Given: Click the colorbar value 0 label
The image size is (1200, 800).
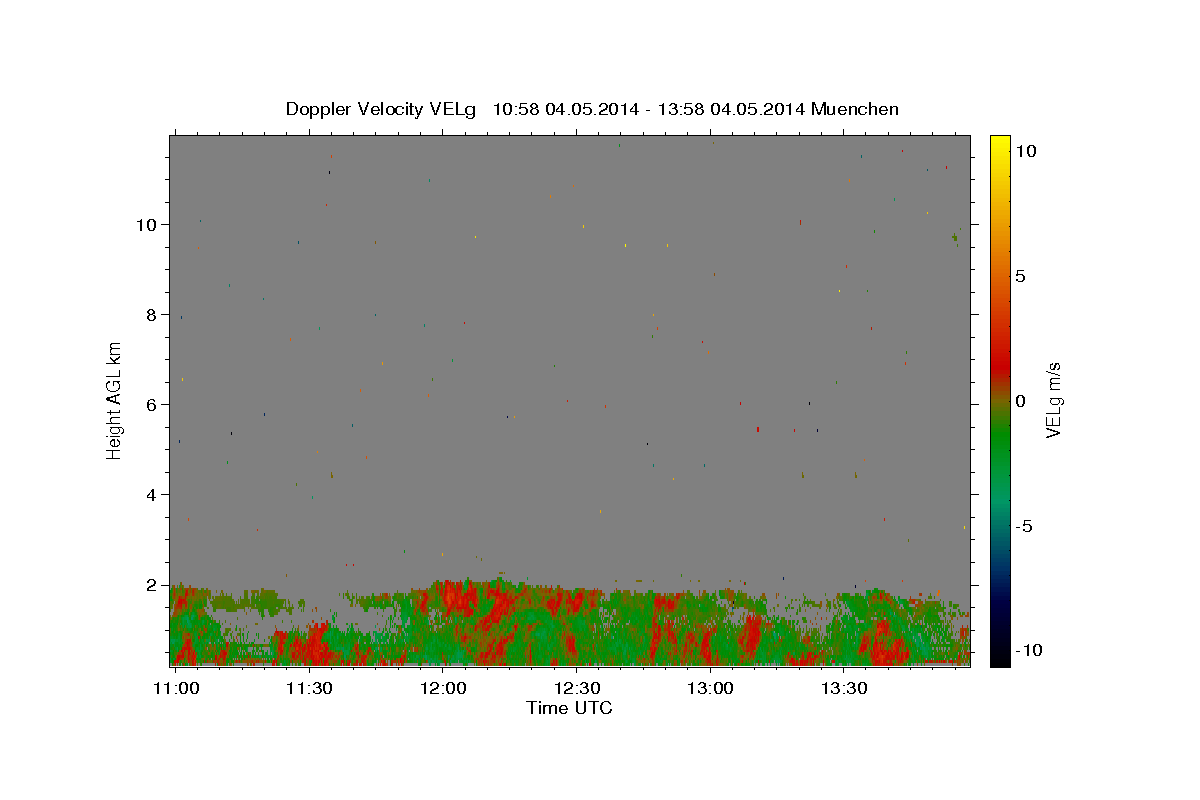Looking at the screenshot, I should 1020,401.
